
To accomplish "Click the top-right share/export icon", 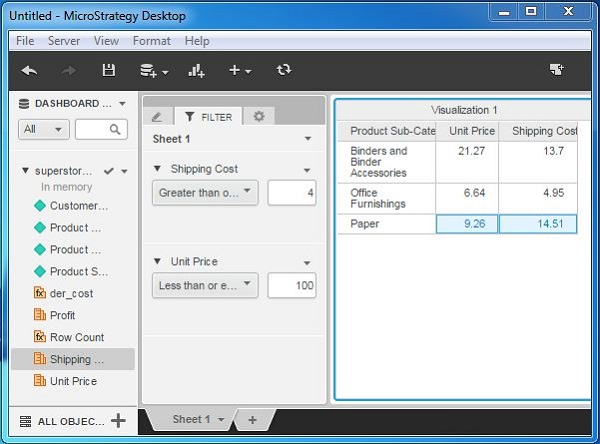I will 556,70.
